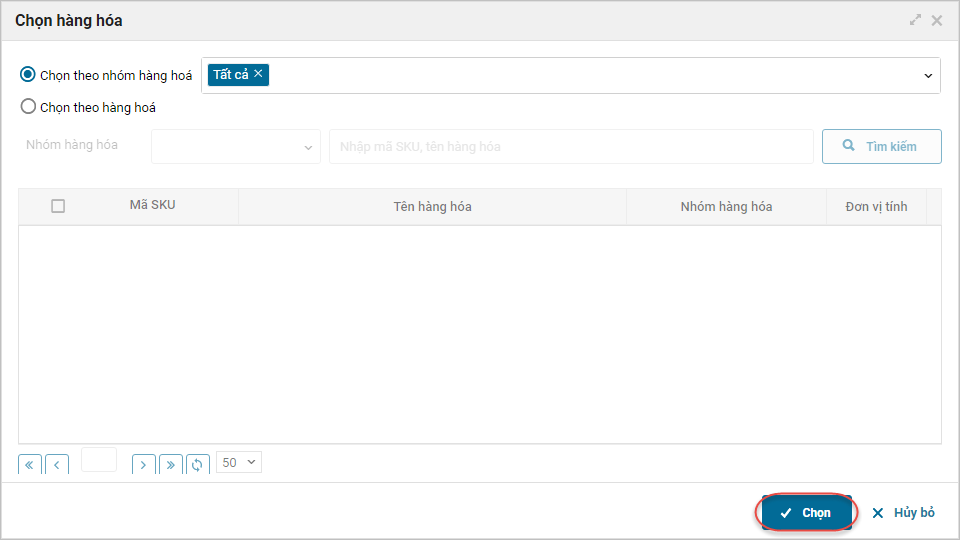Expand the dialog with the resize icon
Viewport: 960px width, 540px height.
click(x=915, y=20)
